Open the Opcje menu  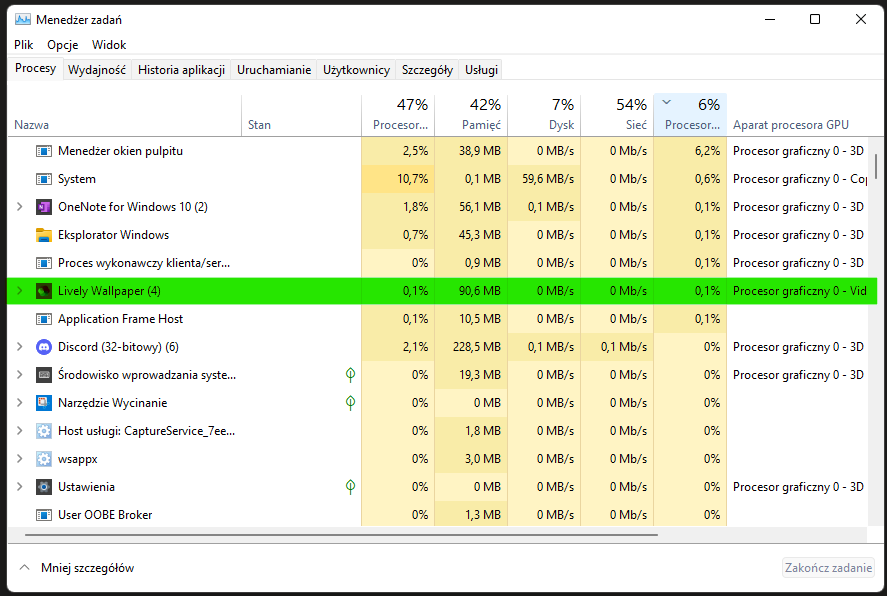(x=62, y=44)
